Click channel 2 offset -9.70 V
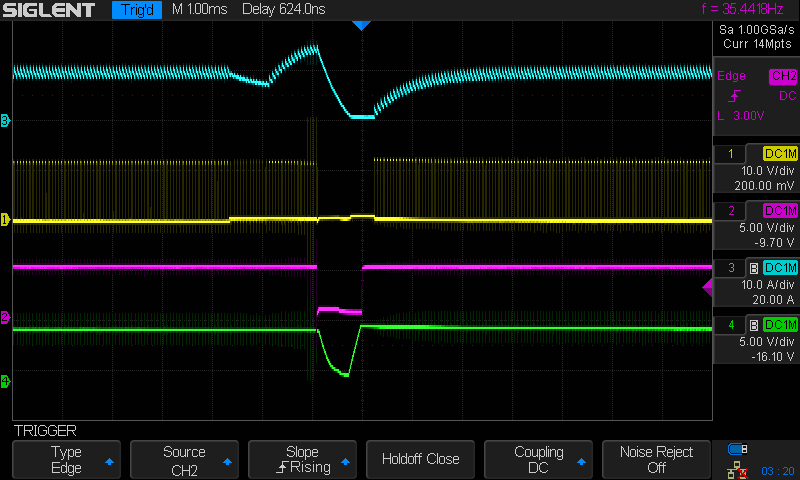Screen dimensions: 800x480 tap(774, 243)
